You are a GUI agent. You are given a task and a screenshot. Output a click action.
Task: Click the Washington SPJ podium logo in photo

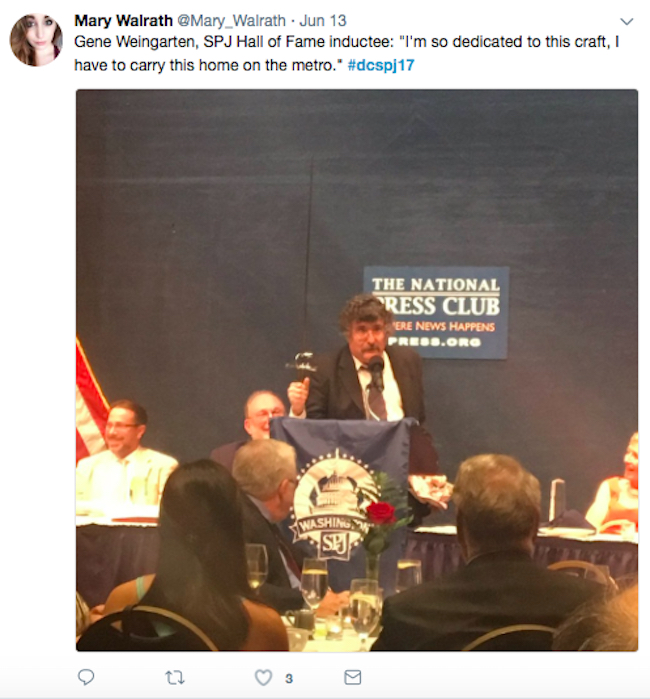[335, 505]
